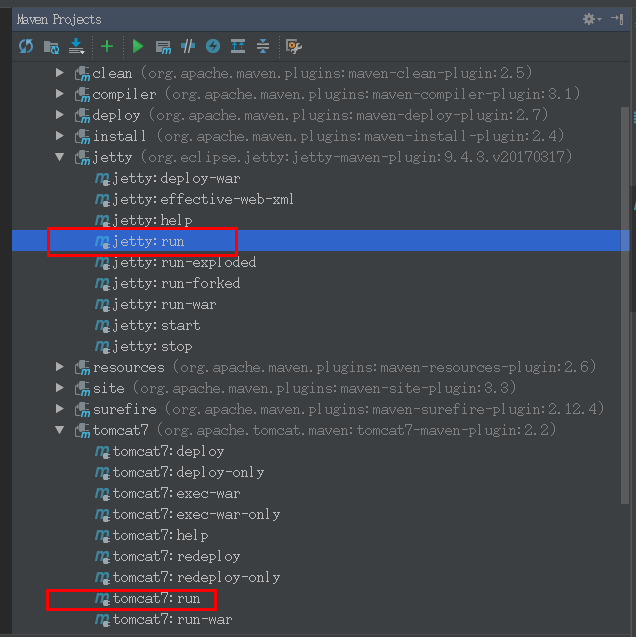Toggle Skip Tests mode lightning icon
The height and width of the screenshot is (637, 636).
[x=213, y=46]
